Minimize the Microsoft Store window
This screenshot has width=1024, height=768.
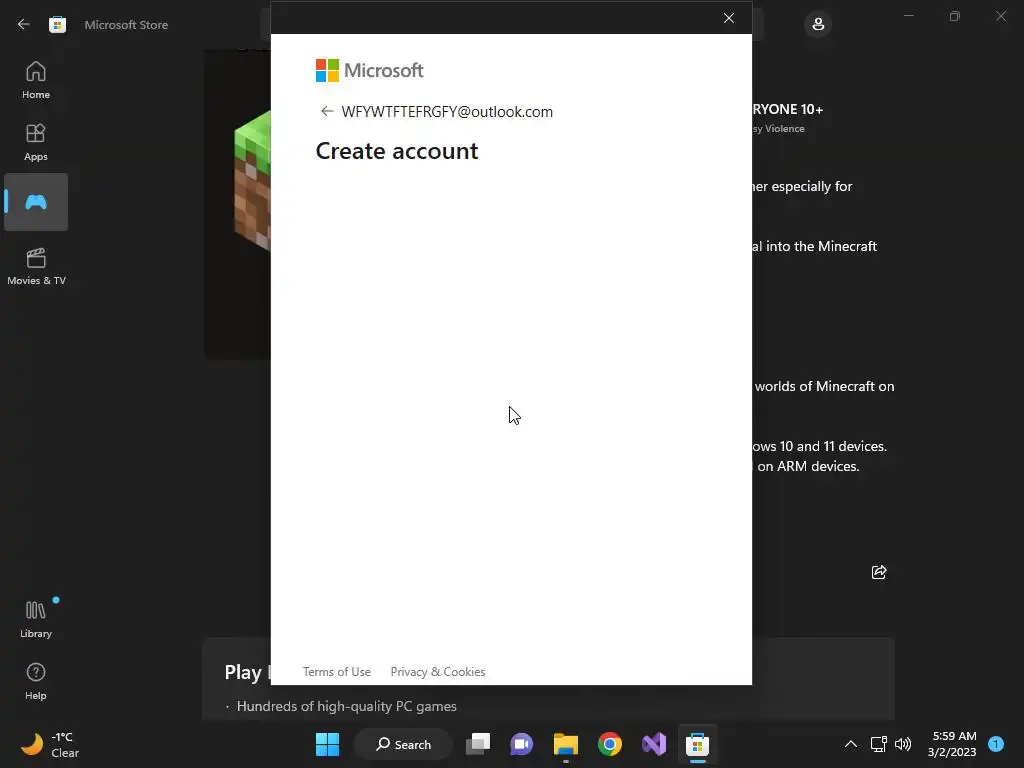(x=908, y=16)
